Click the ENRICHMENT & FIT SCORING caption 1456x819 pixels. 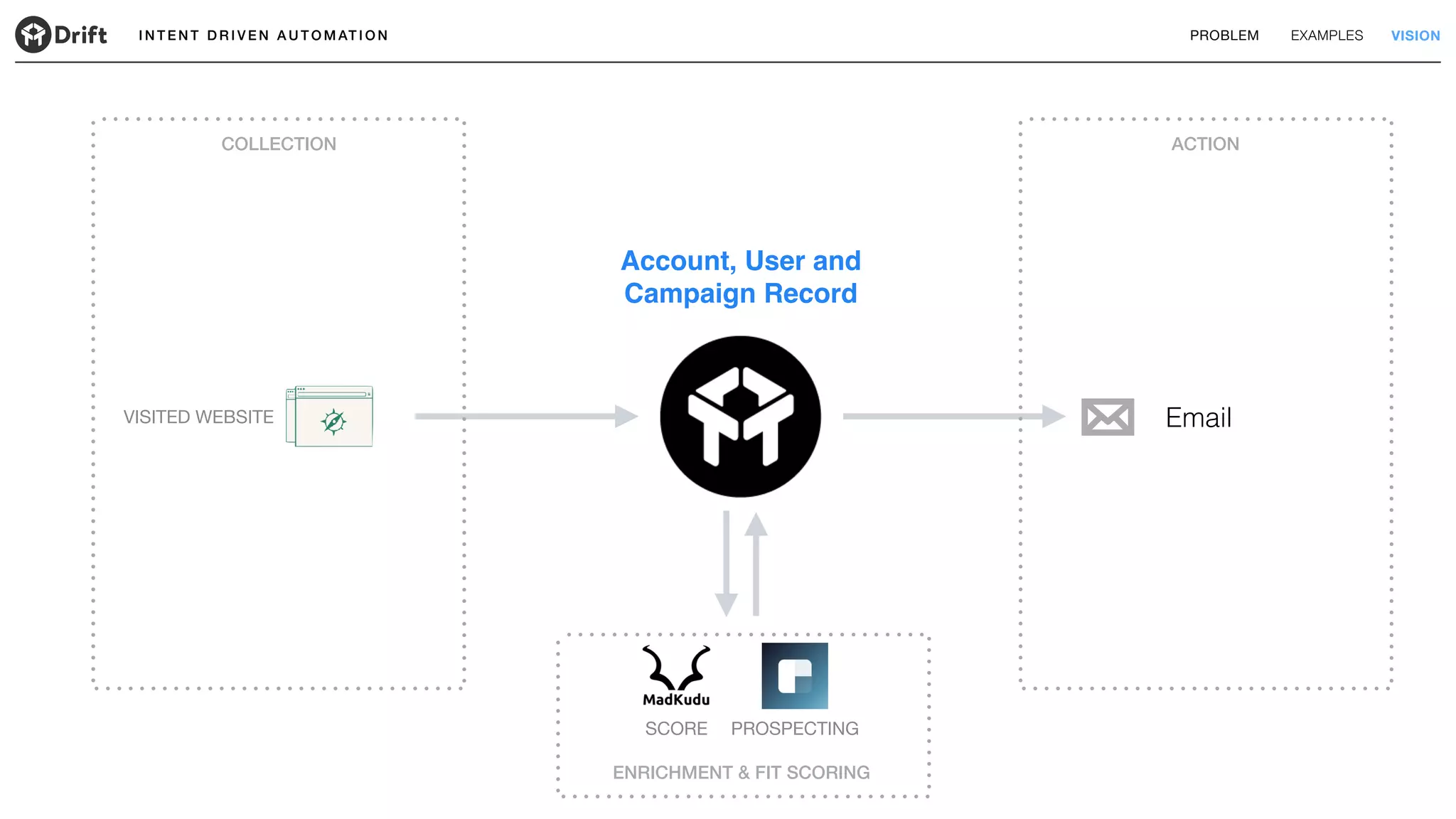[741, 772]
